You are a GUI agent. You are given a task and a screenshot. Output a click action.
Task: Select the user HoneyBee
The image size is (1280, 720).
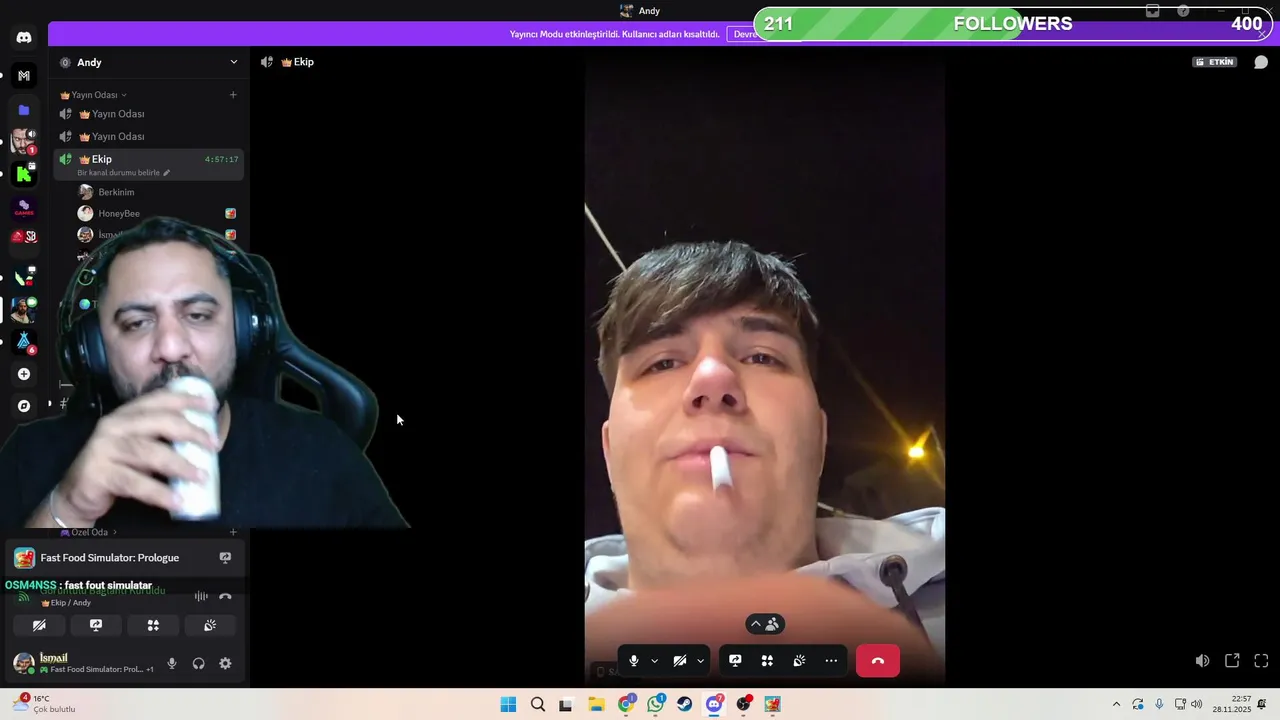pyautogui.click(x=119, y=213)
